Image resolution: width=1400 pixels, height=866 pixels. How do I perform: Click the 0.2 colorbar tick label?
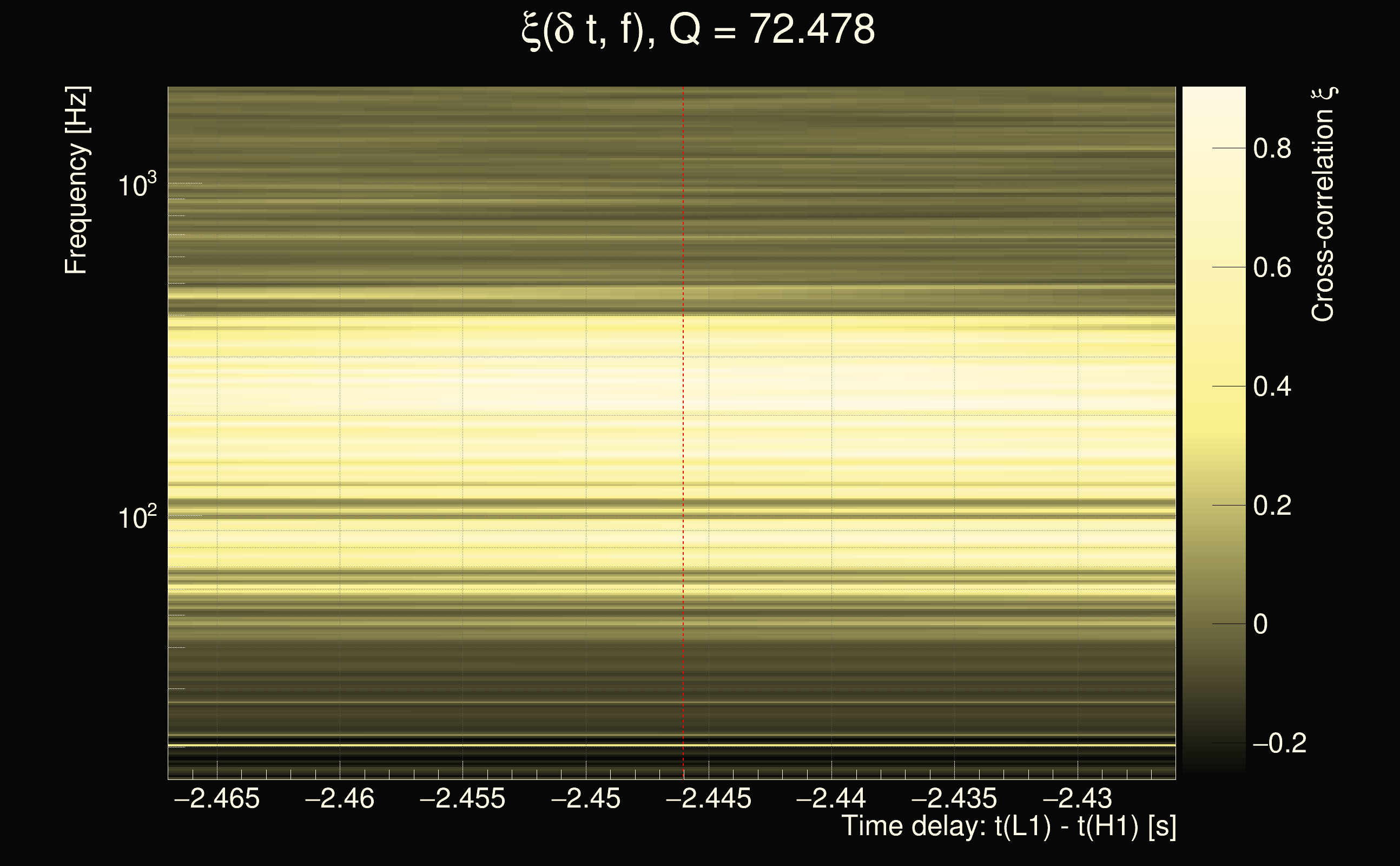coord(1272,506)
